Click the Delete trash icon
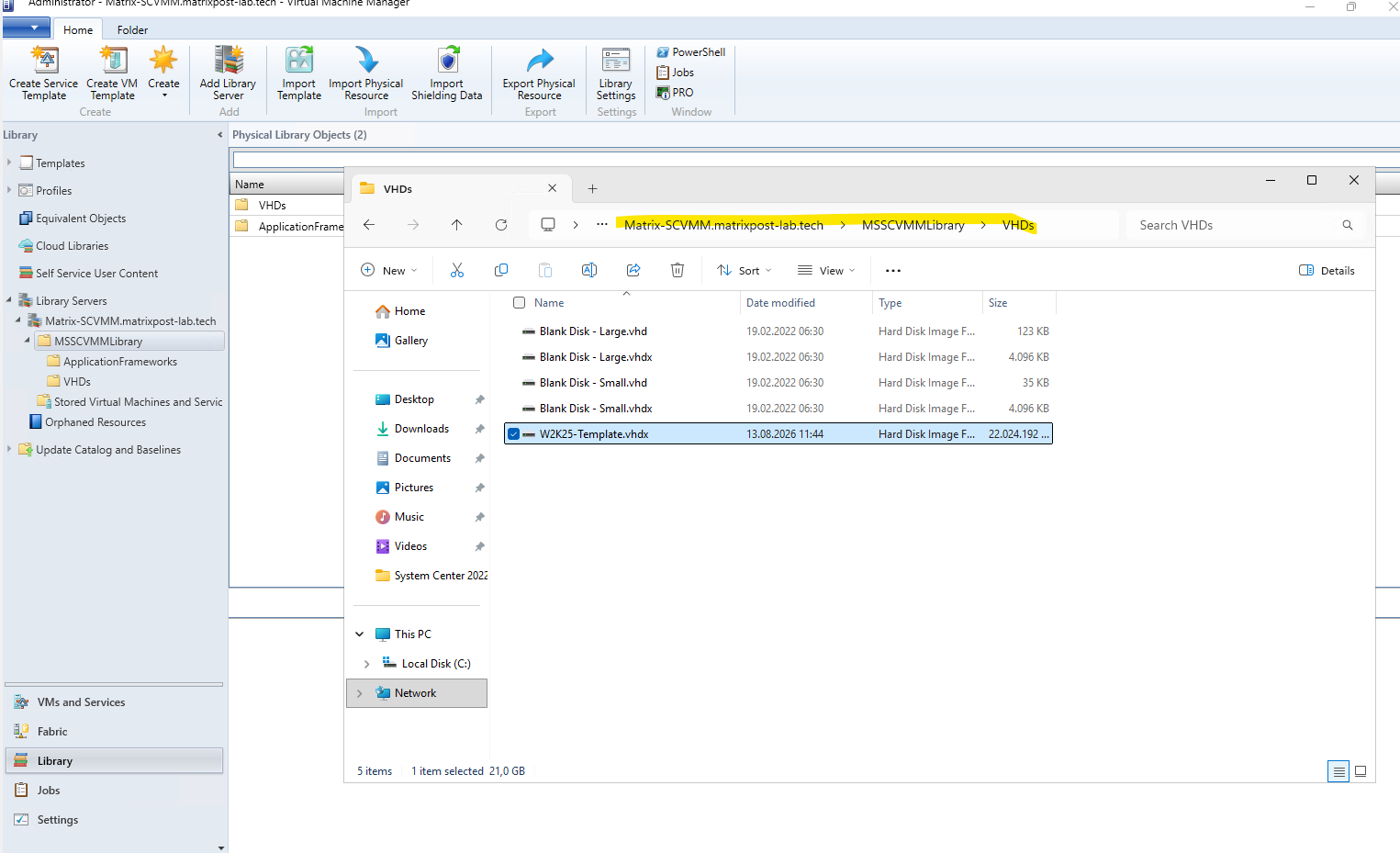Image resolution: width=1400 pixels, height=853 pixels. coord(678,270)
